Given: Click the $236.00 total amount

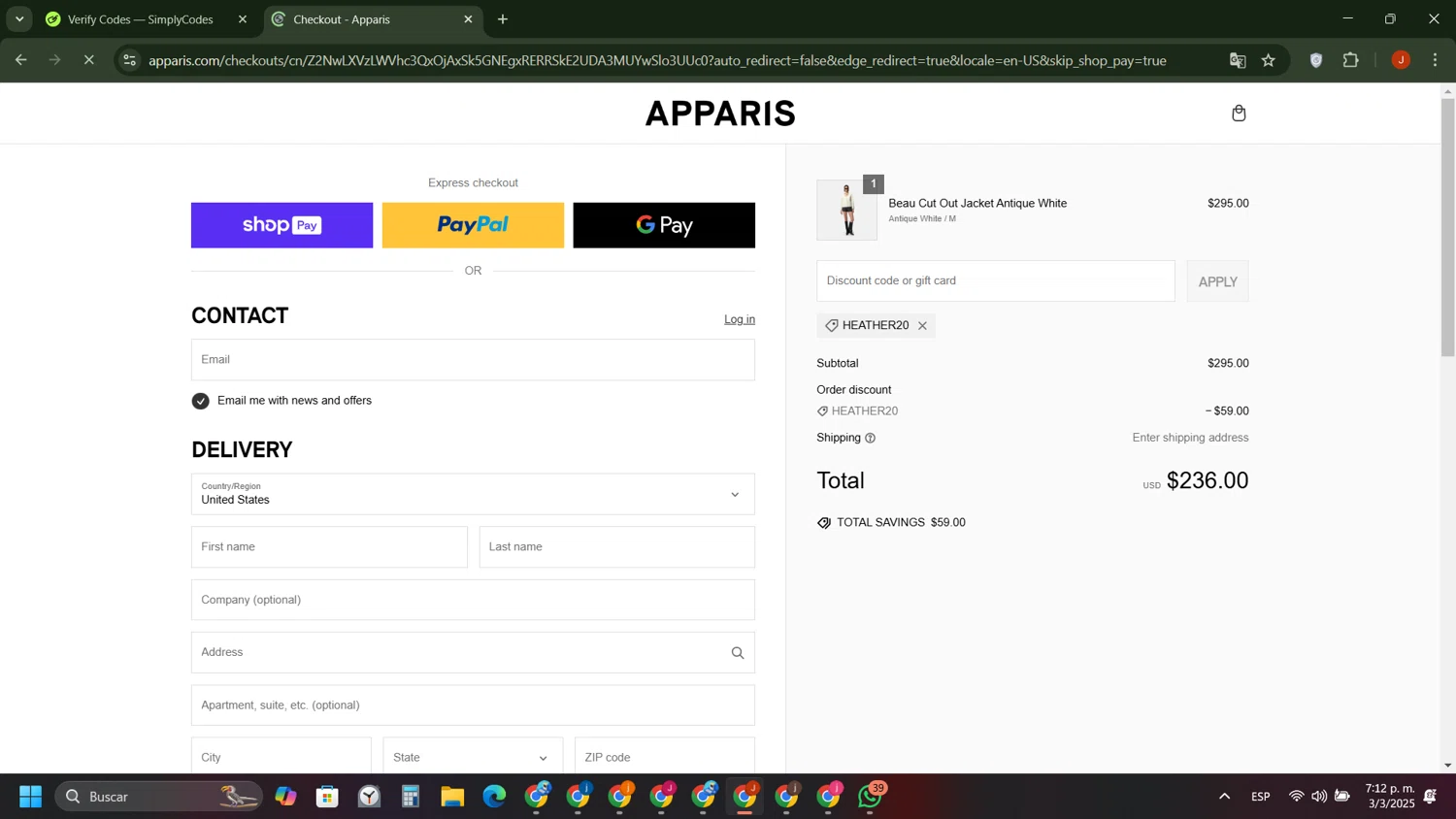Looking at the screenshot, I should tap(1207, 480).
